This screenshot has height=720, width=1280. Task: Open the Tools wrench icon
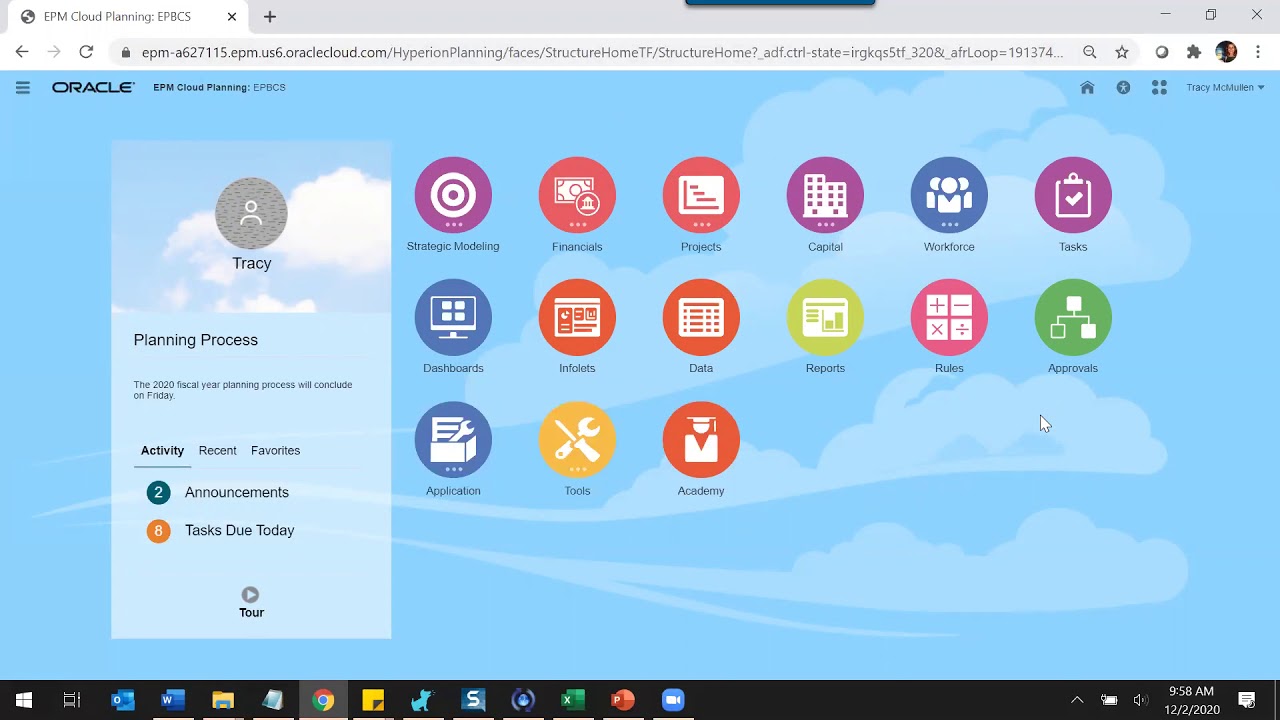[x=577, y=440]
